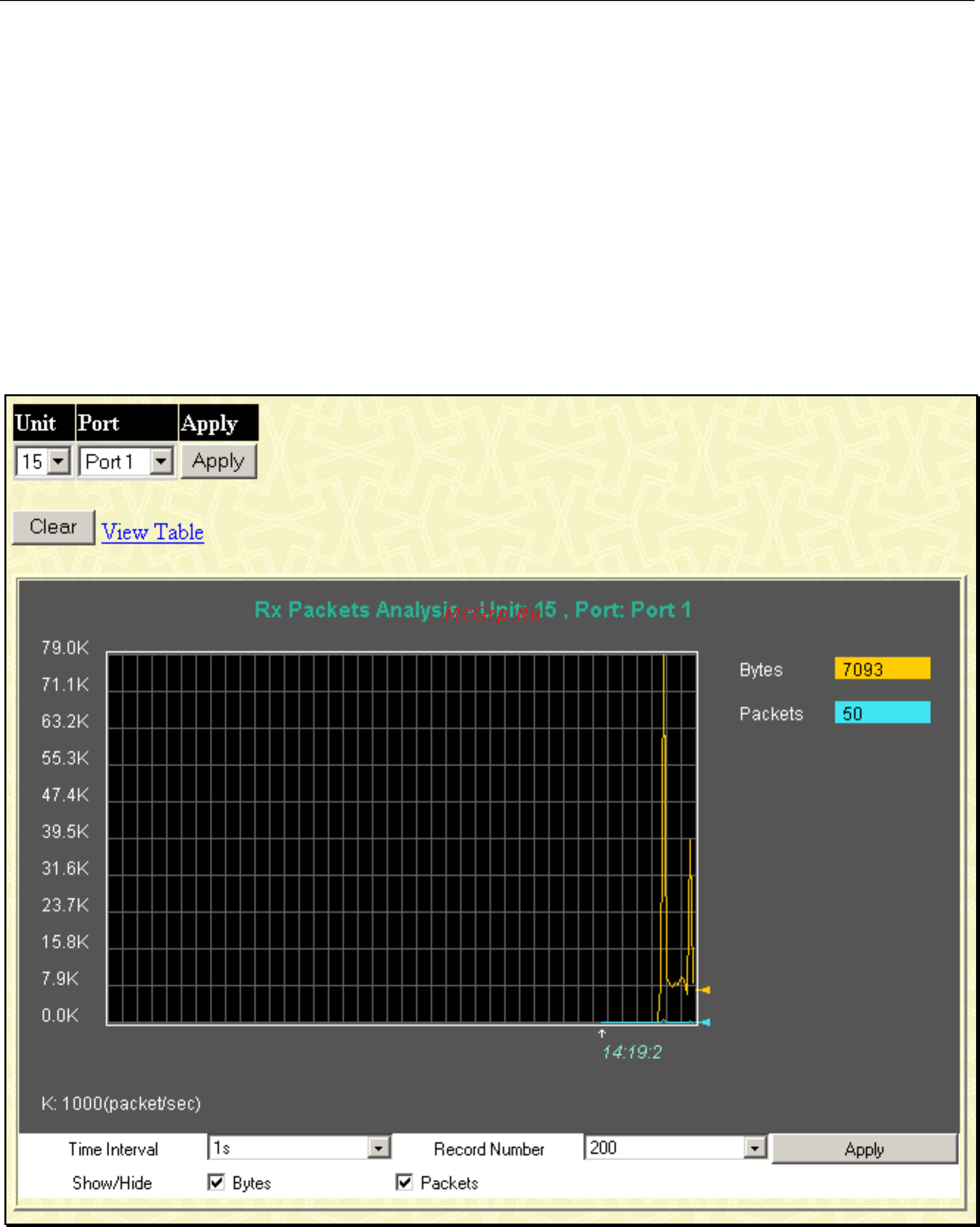Click the Record Number label

(x=489, y=1149)
